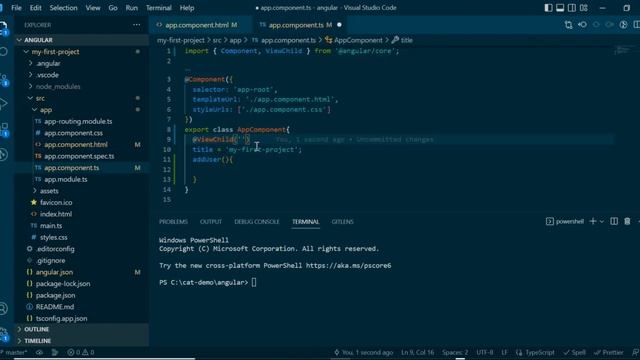Click the split terminal icon
Screen dimensions: 640x360
614,221
